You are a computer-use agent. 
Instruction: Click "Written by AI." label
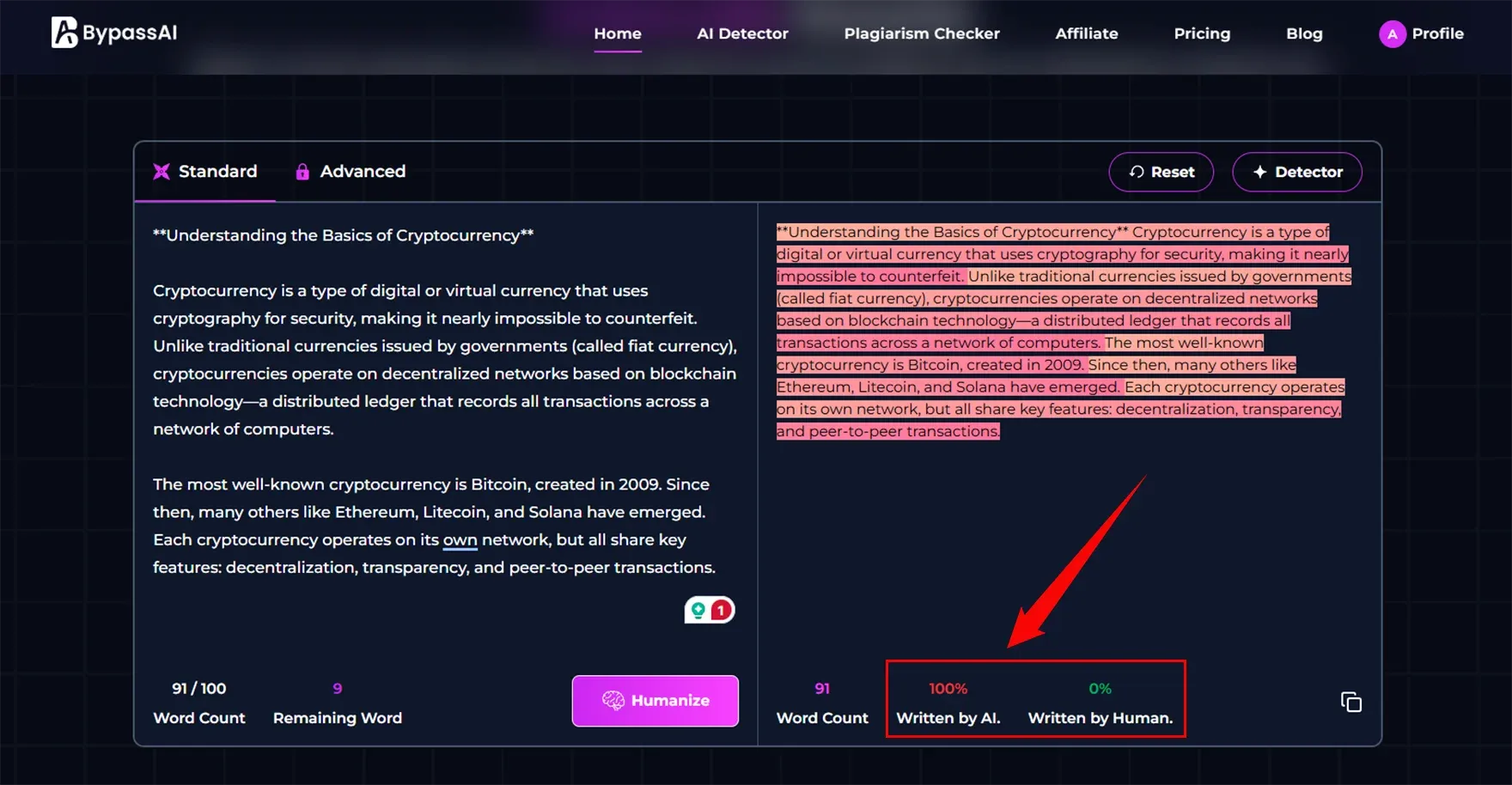coord(948,718)
